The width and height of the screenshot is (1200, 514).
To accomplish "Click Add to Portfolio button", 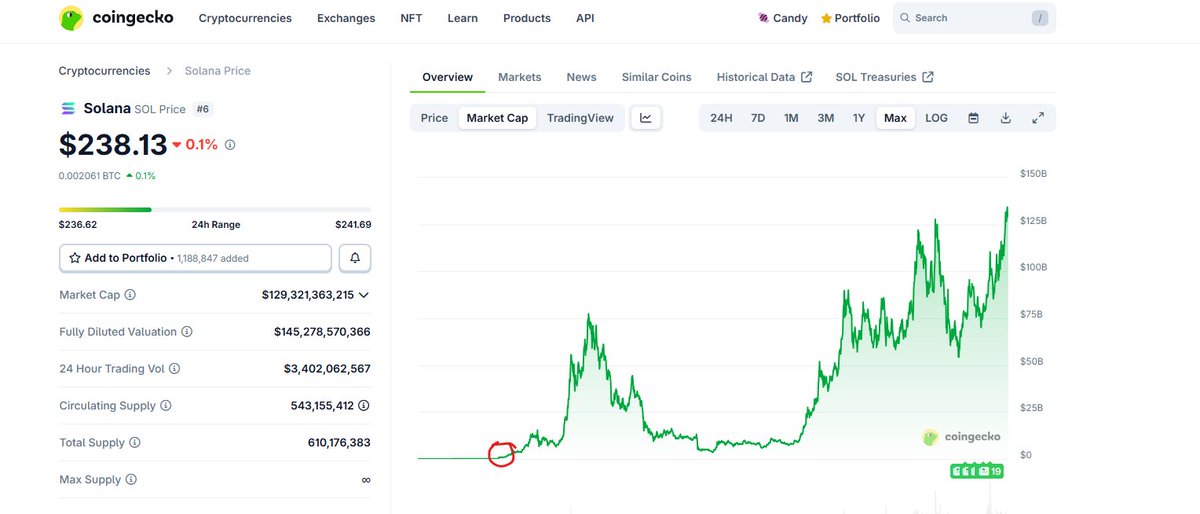I will [195, 258].
